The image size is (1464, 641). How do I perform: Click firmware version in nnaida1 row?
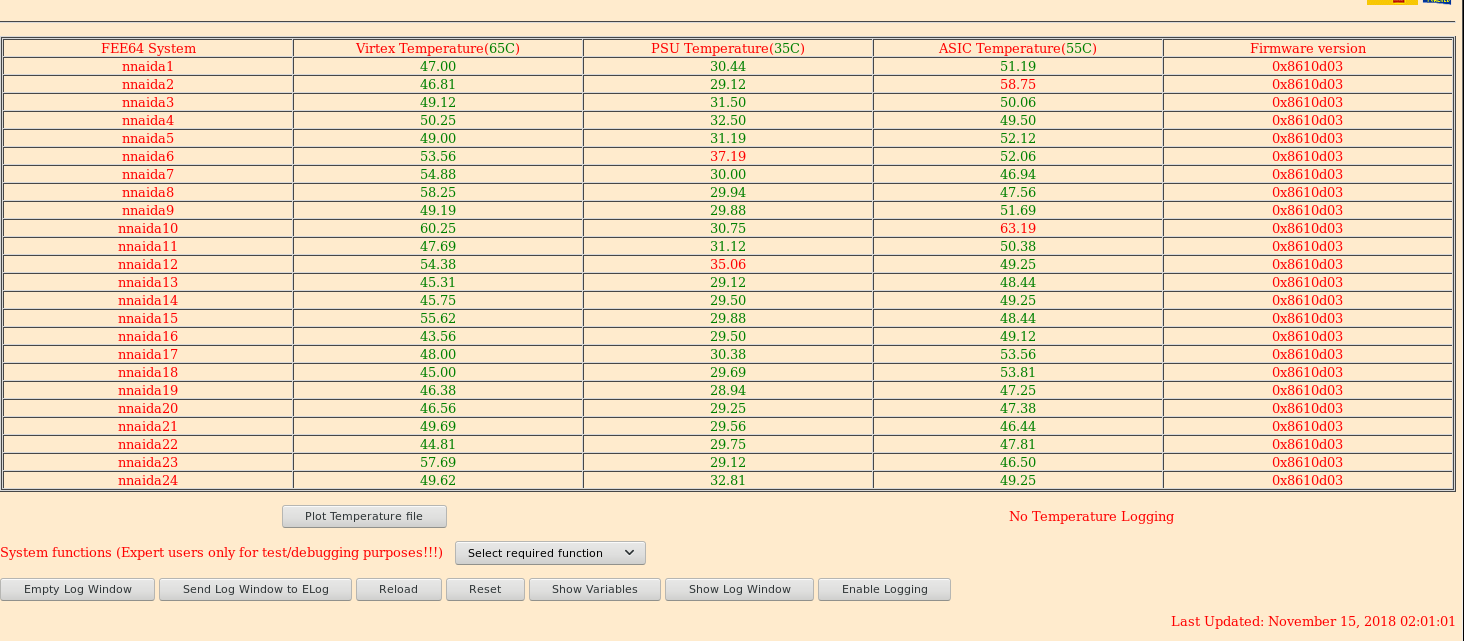click(x=1308, y=66)
